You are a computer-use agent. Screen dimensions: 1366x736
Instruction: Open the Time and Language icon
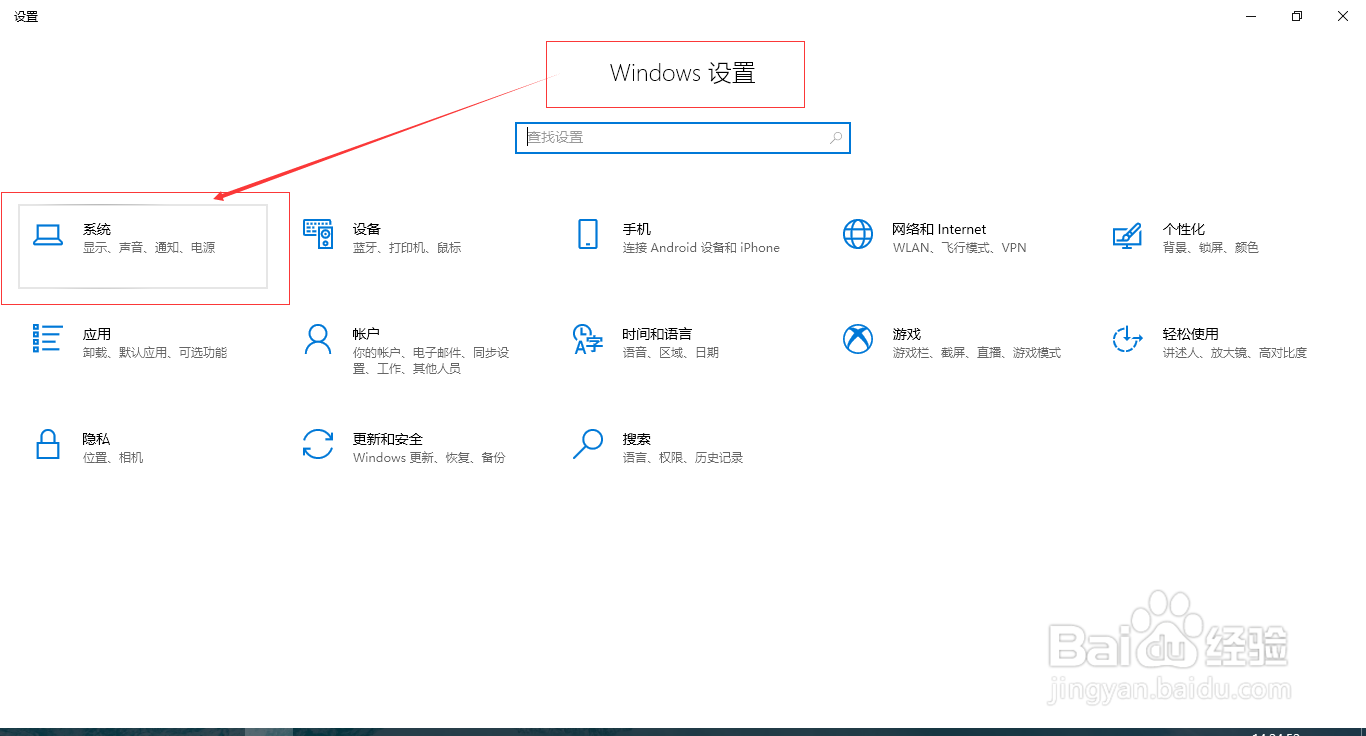coord(588,339)
